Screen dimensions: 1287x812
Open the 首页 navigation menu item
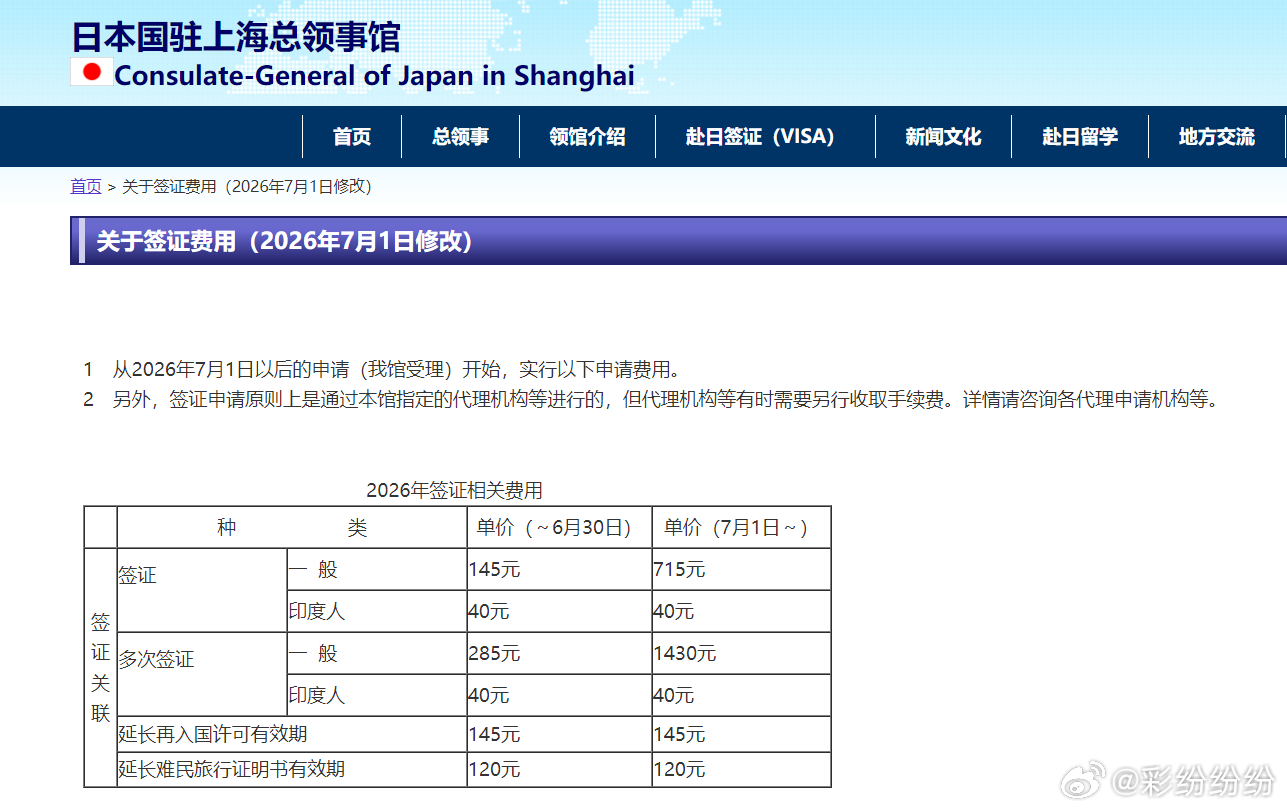click(352, 137)
